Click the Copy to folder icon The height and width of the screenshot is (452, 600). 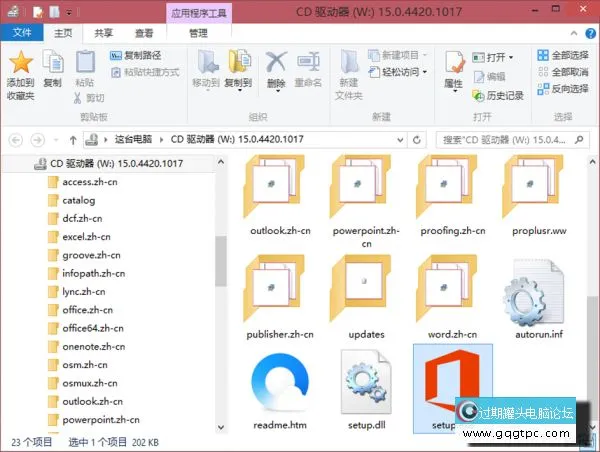pyautogui.click(x=239, y=62)
